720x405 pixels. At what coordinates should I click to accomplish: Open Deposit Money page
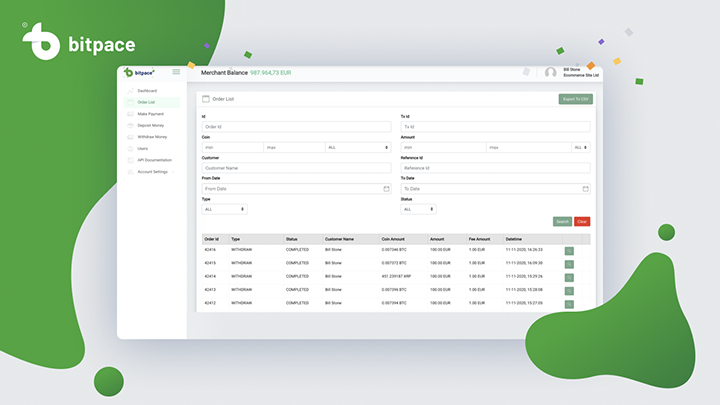tap(151, 125)
